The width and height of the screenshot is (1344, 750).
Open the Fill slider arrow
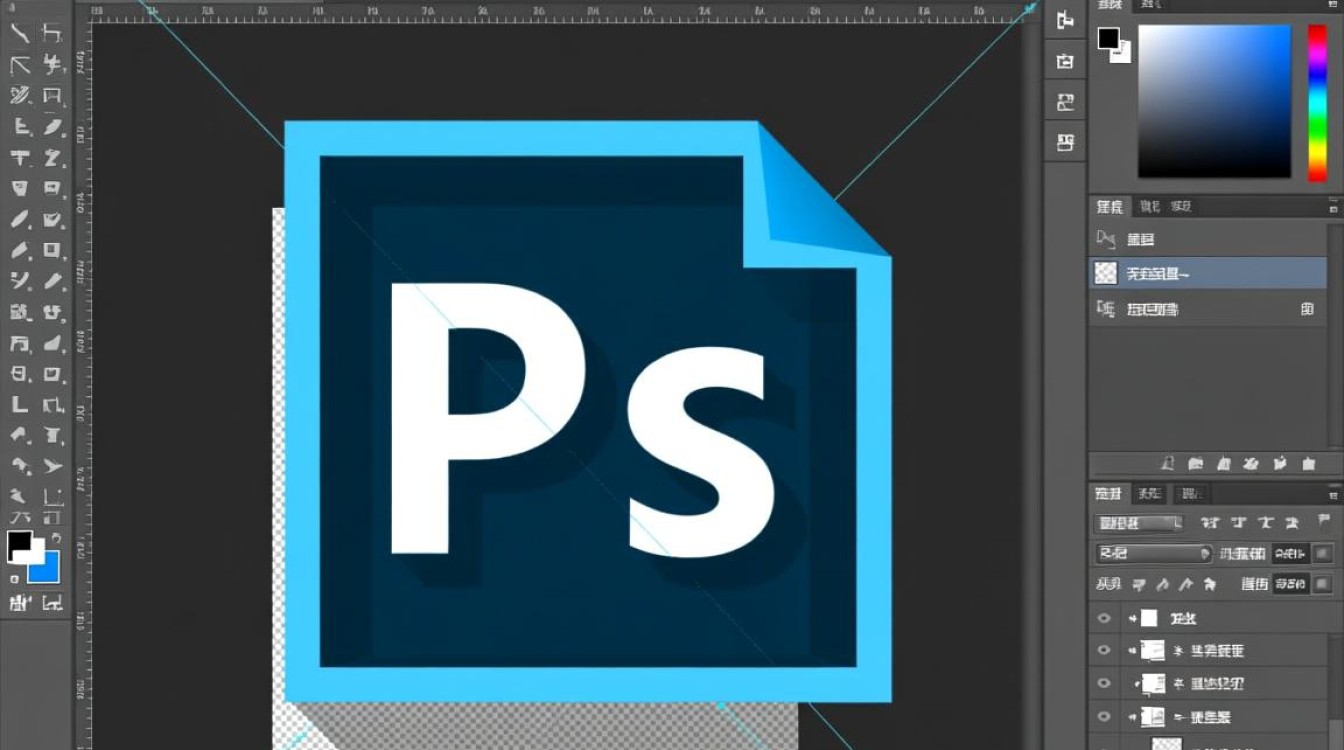[1323, 584]
